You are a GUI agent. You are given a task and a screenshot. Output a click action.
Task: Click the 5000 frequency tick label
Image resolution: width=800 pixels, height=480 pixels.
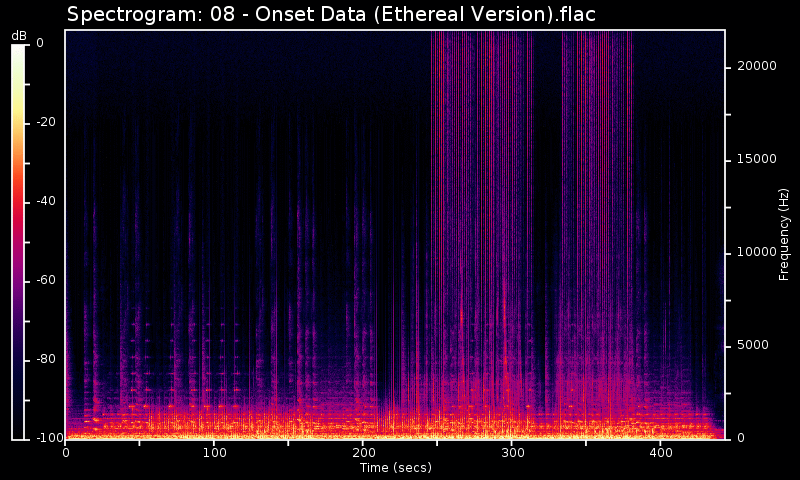(753, 345)
